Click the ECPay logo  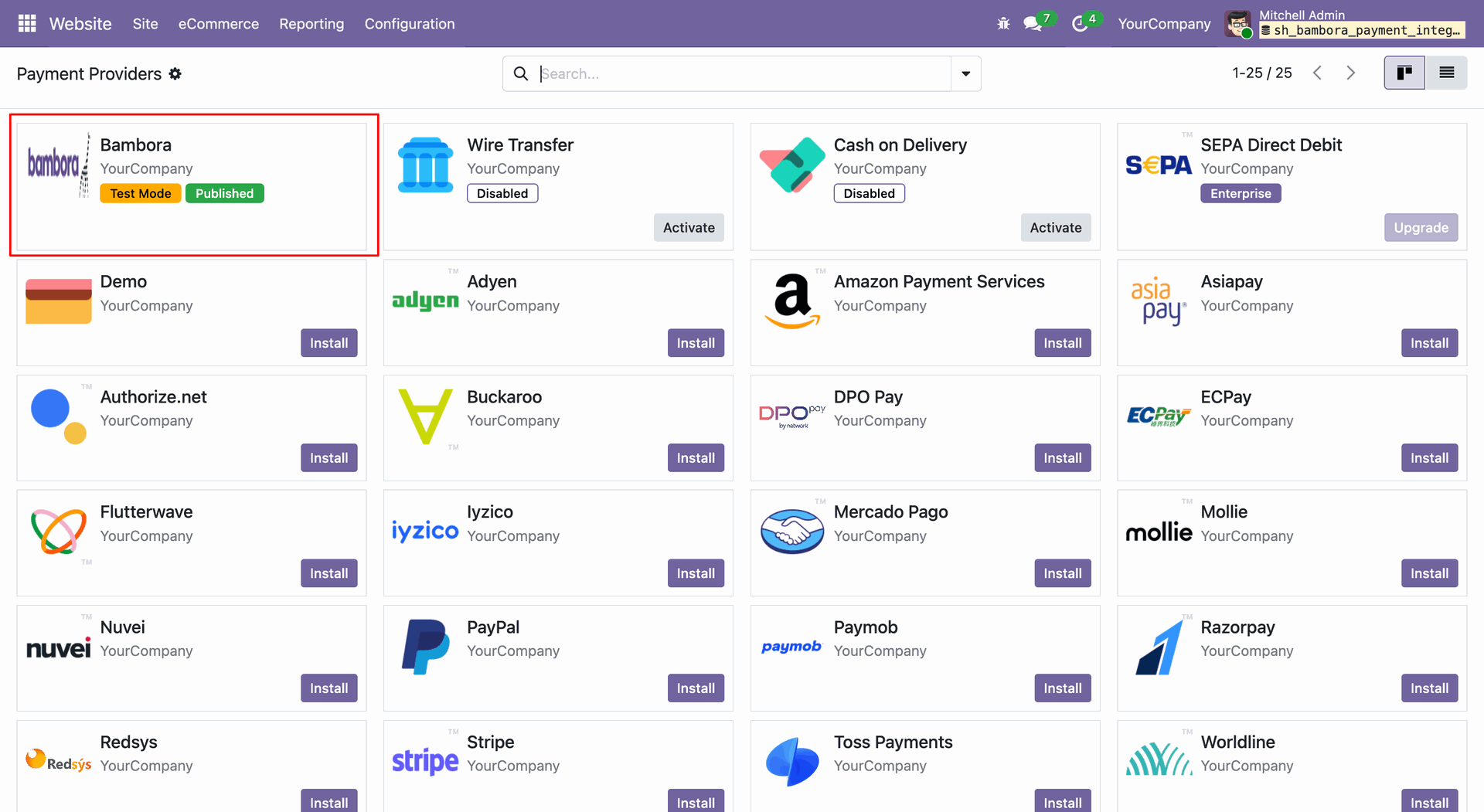(x=1159, y=416)
